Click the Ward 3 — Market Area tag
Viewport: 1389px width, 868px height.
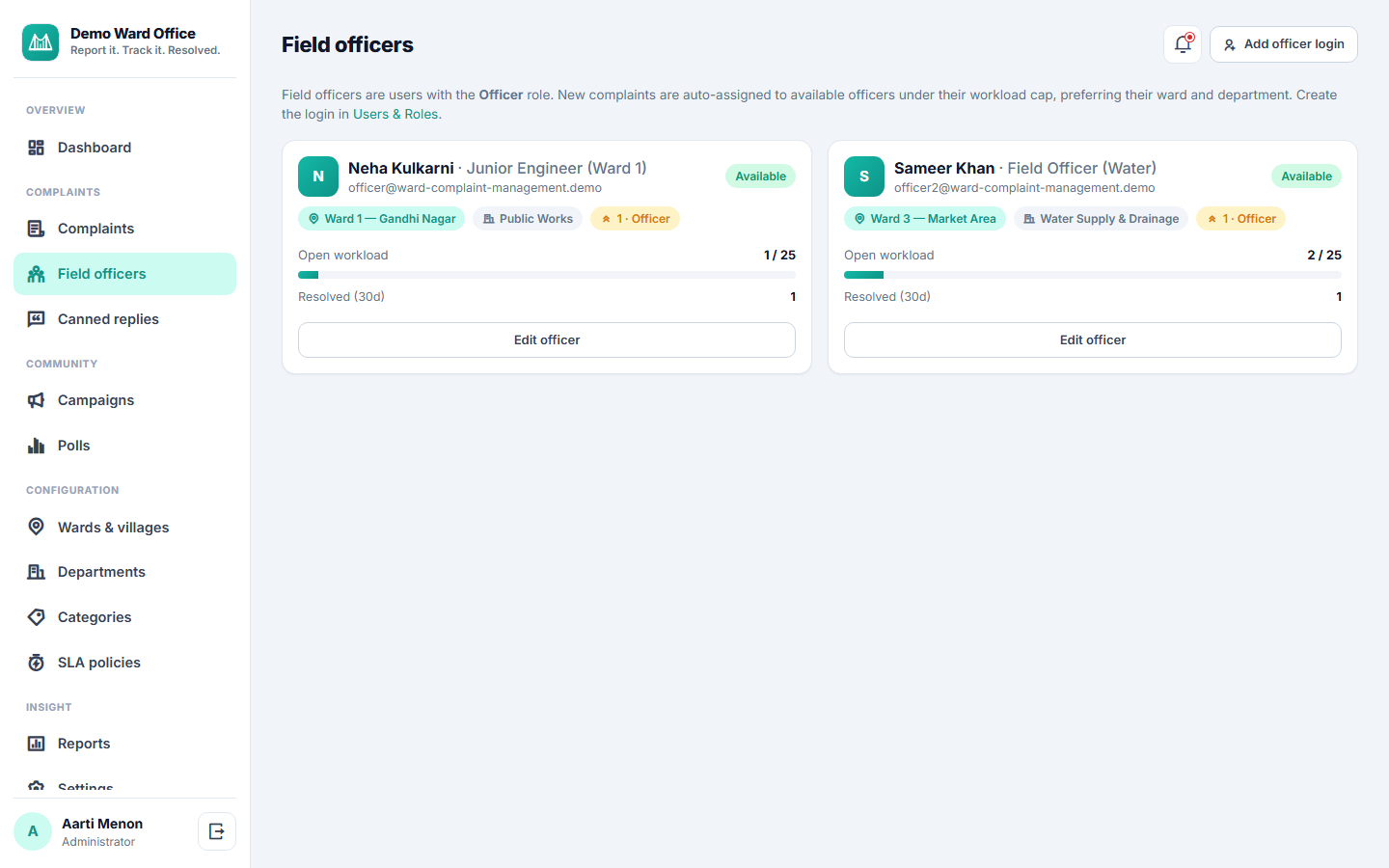[925, 219]
